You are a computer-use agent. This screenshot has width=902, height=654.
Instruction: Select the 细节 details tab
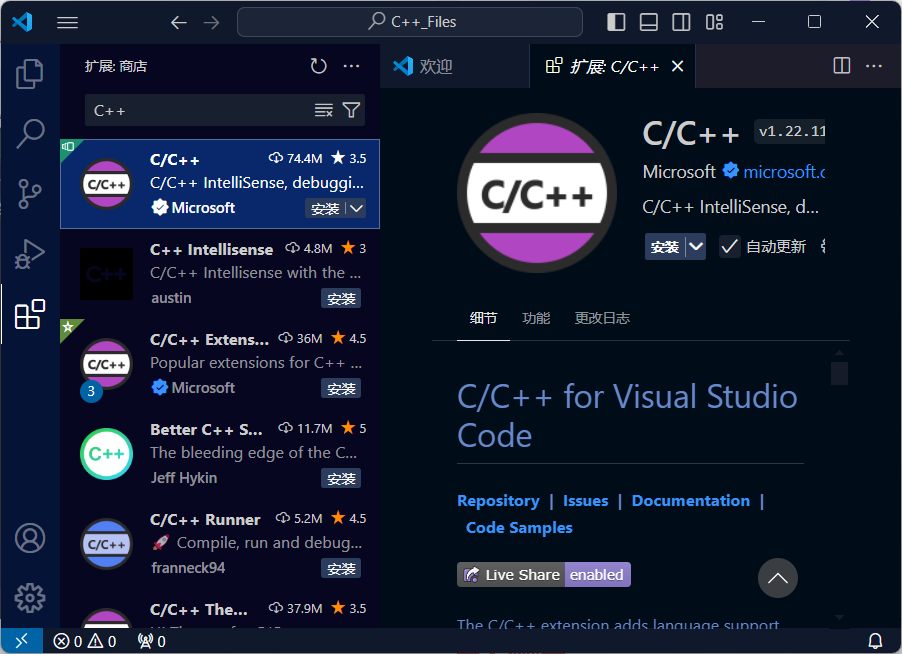pyautogui.click(x=483, y=318)
